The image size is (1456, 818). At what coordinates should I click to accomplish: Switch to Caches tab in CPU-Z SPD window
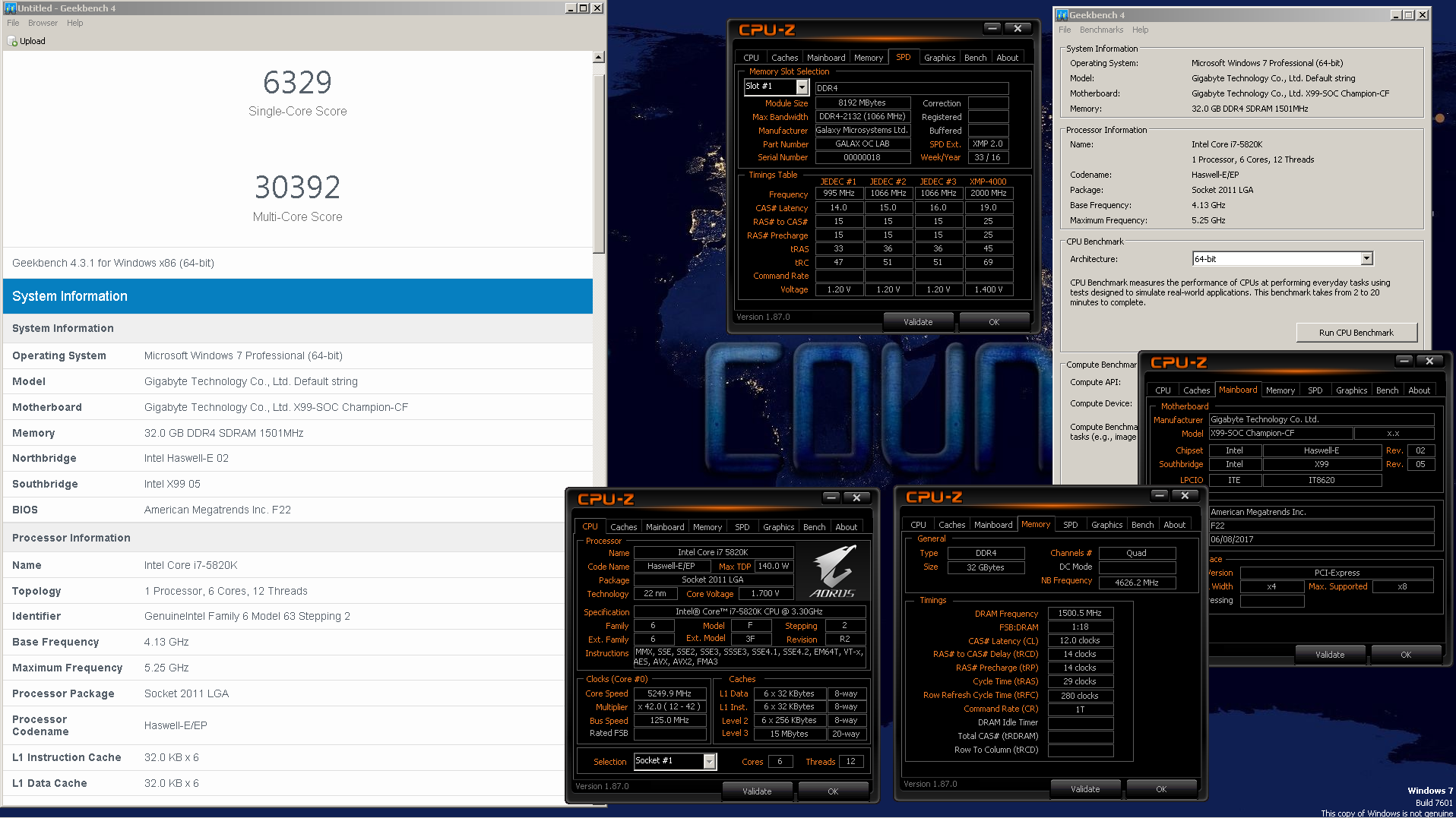[784, 58]
